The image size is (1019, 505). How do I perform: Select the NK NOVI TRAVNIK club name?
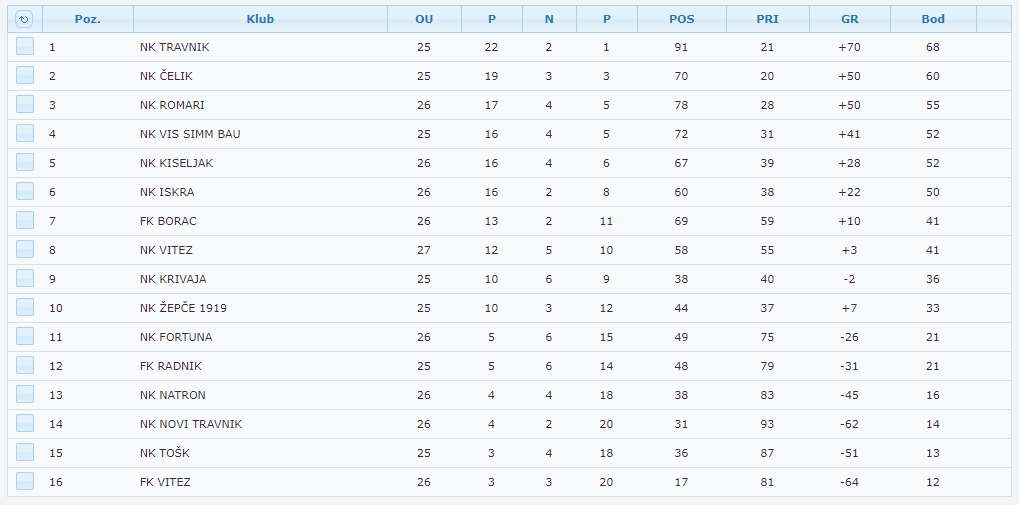coord(191,424)
